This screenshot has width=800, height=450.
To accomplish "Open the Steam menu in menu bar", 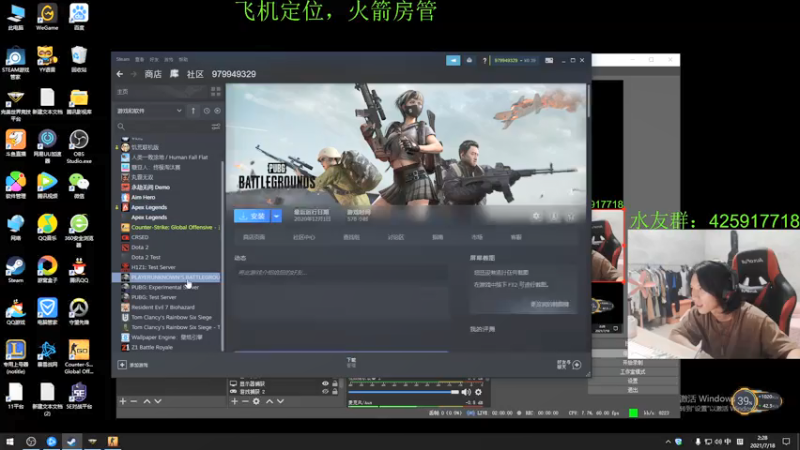I will pos(122,60).
